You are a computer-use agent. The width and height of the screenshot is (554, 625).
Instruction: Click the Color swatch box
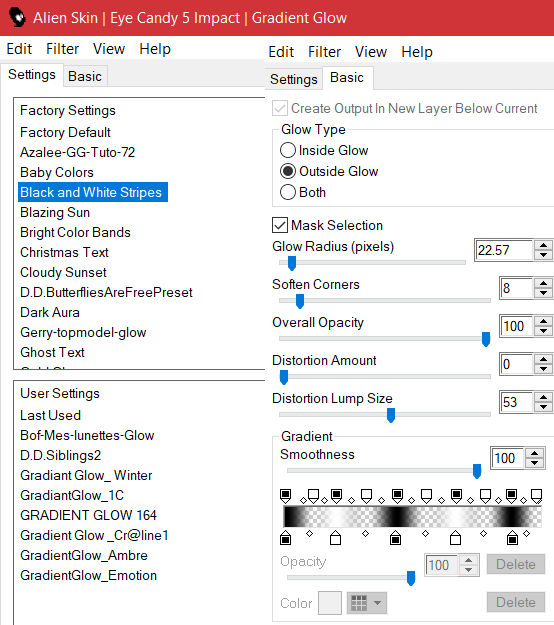click(x=330, y=603)
